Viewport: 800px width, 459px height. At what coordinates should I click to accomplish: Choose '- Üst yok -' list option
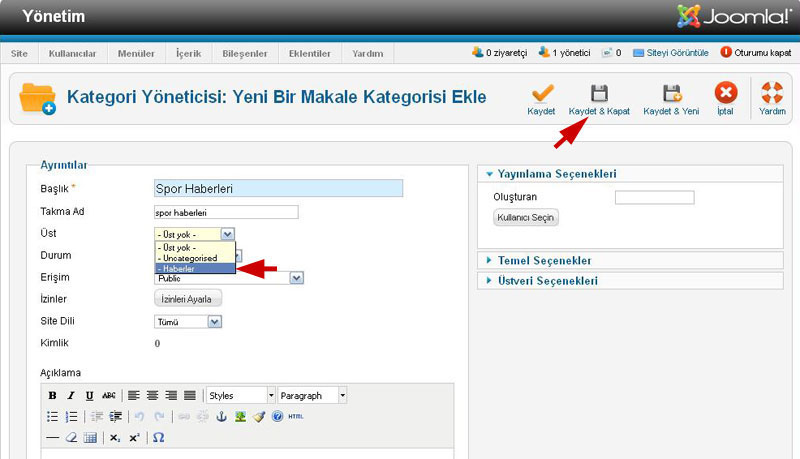tap(195, 248)
